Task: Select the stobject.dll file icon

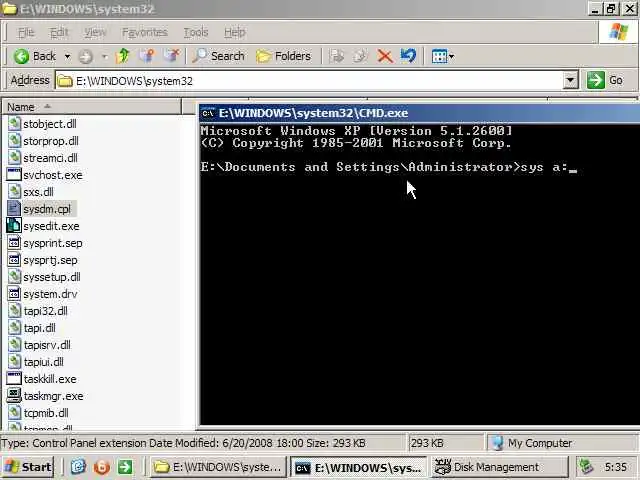Action: click(14, 123)
